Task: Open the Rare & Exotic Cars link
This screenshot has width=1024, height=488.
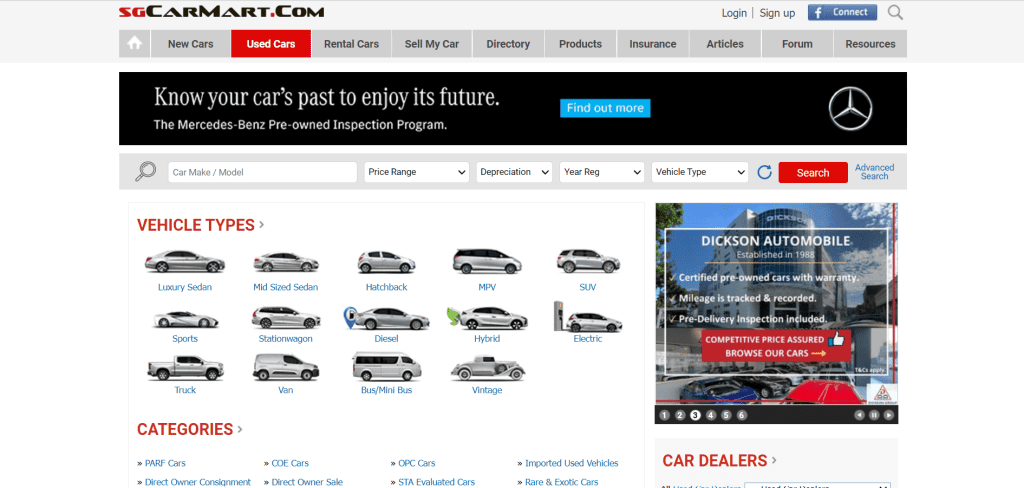Action: pyautogui.click(x=562, y=482)
